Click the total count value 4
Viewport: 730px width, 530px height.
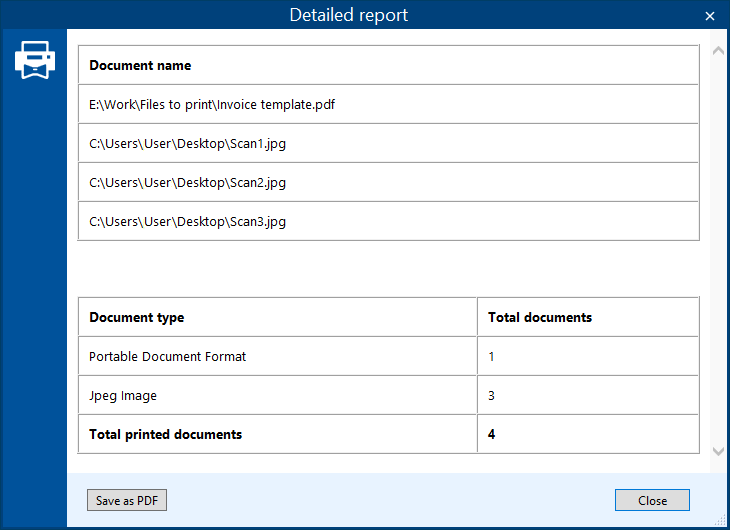[492, 434]
